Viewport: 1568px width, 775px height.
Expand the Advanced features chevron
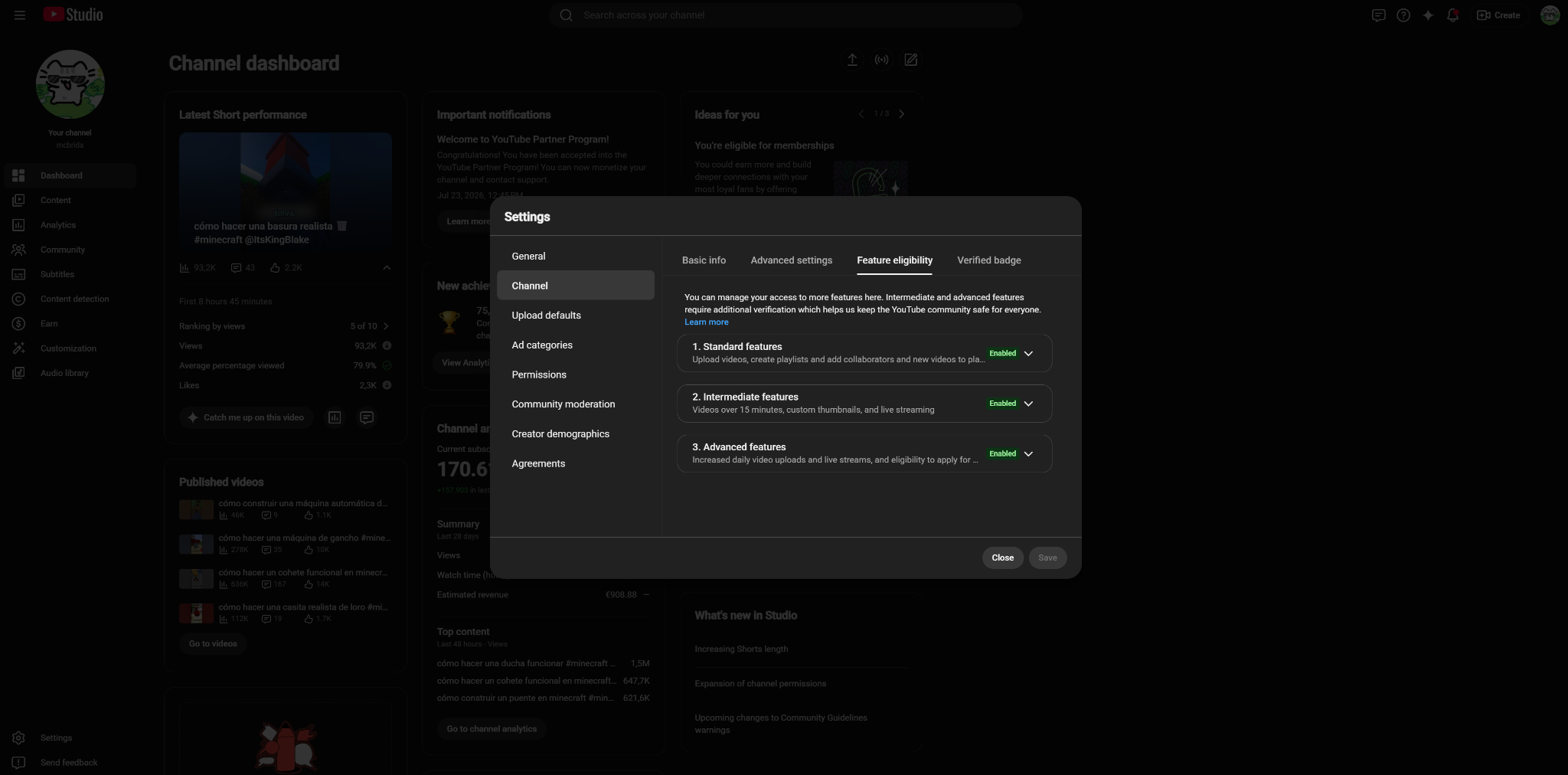[1028, 454]
